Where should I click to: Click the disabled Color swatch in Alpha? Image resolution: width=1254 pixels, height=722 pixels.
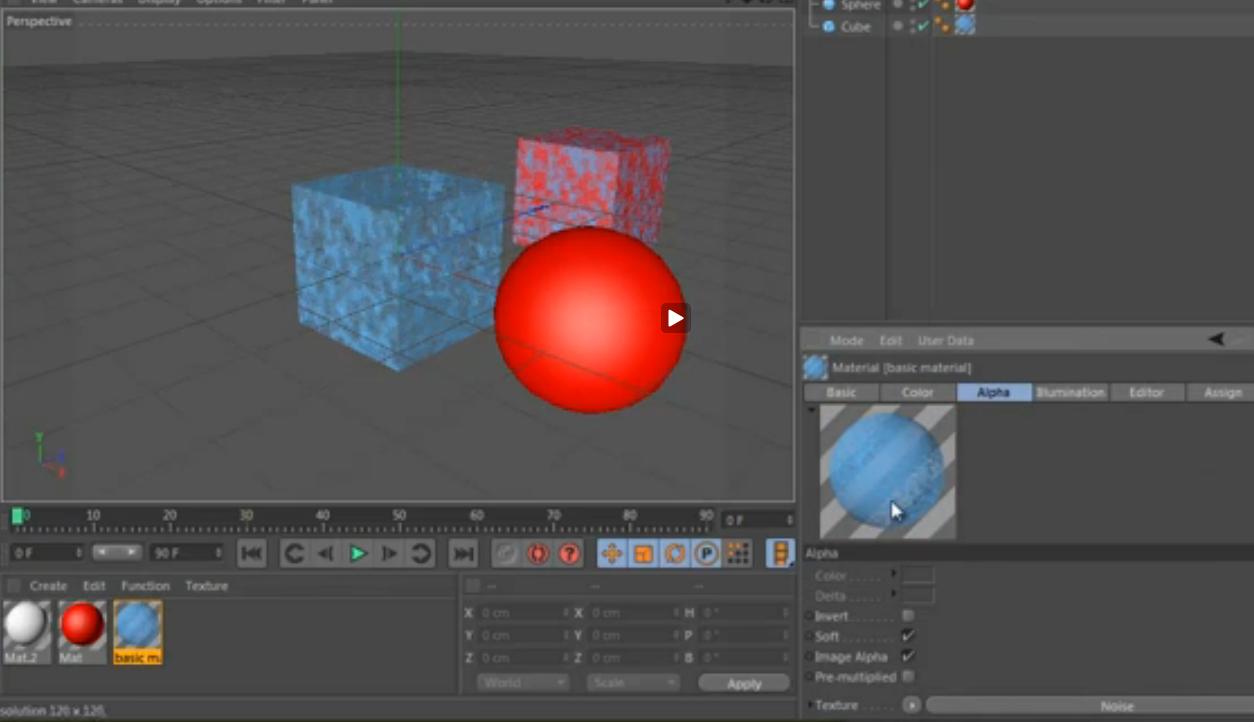[x=918, y=576]
